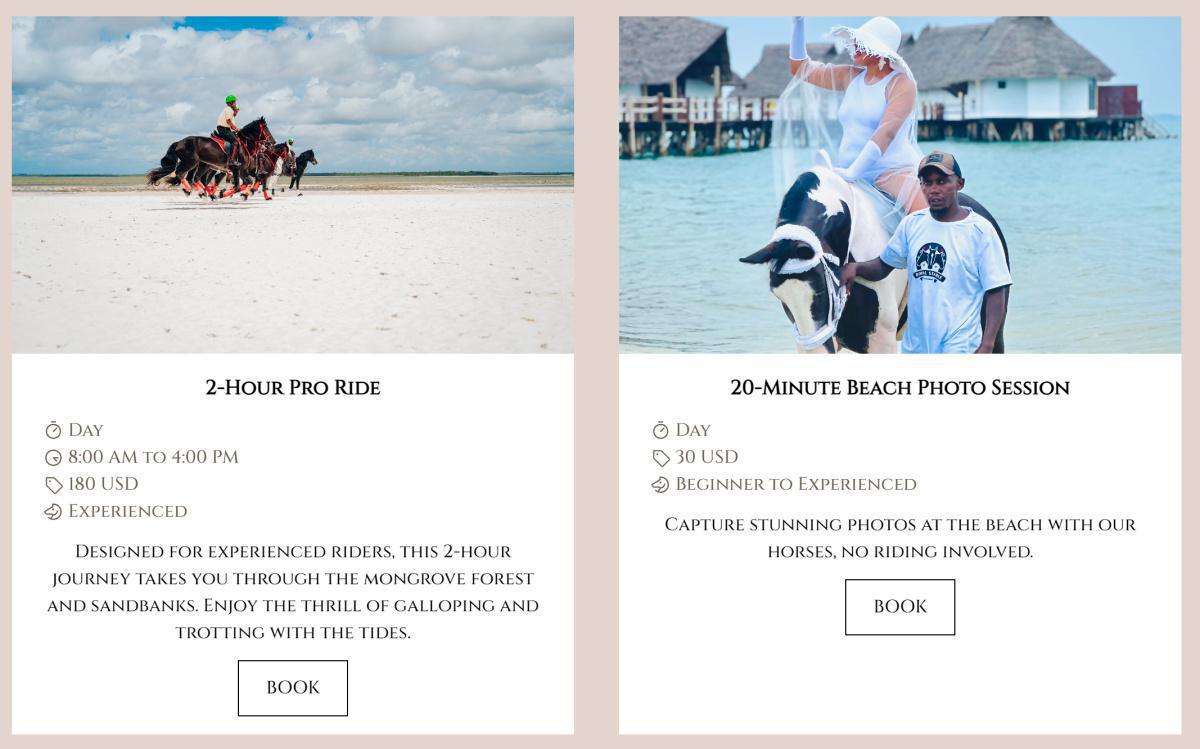The height and width of the screenshot is (749, 1200).
Task: Click the price tag icon near 180 USD
Action: [x=53, y=485]
